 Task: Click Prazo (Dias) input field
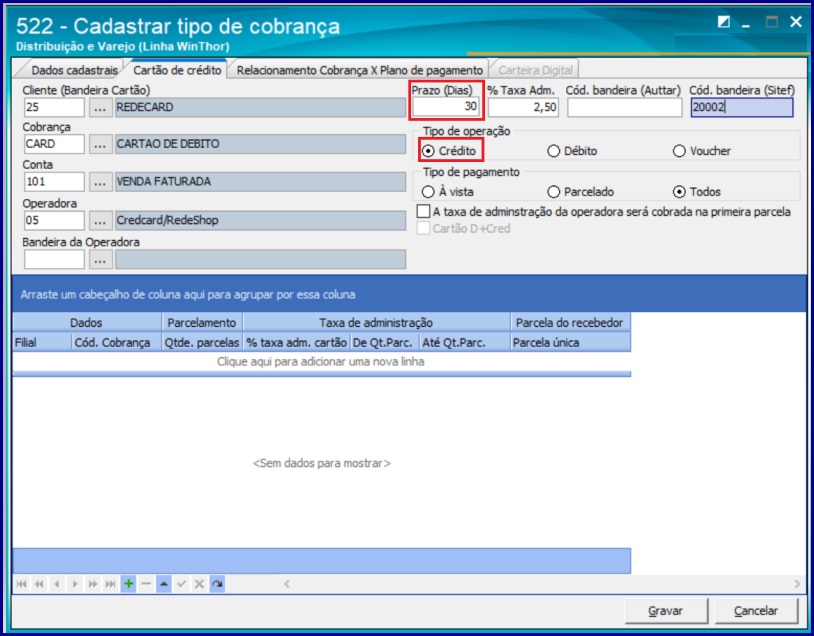(x=446, y=107)
